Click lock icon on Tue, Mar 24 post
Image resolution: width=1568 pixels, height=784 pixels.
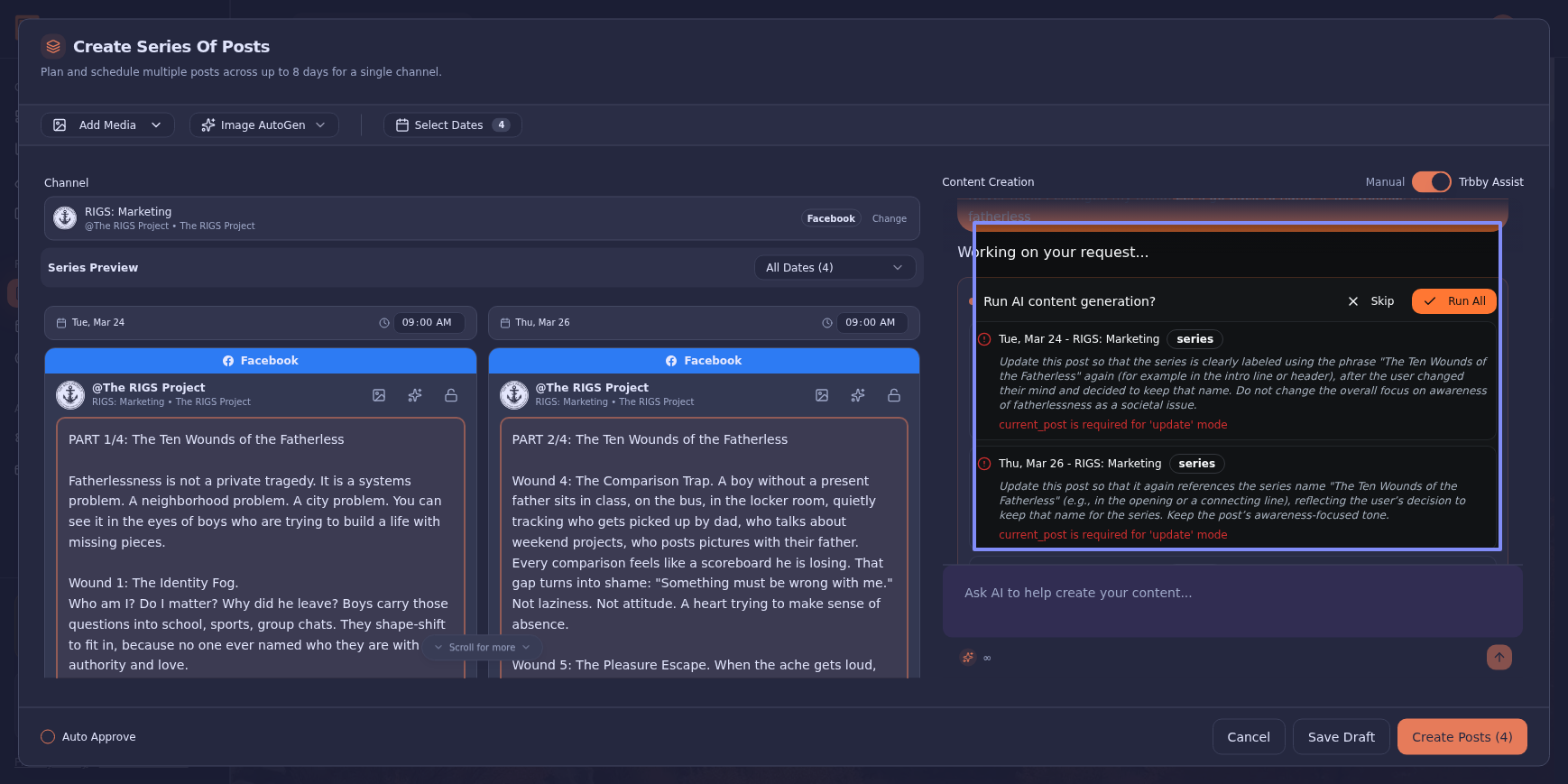pyautogui.click(x=451, y=395)
